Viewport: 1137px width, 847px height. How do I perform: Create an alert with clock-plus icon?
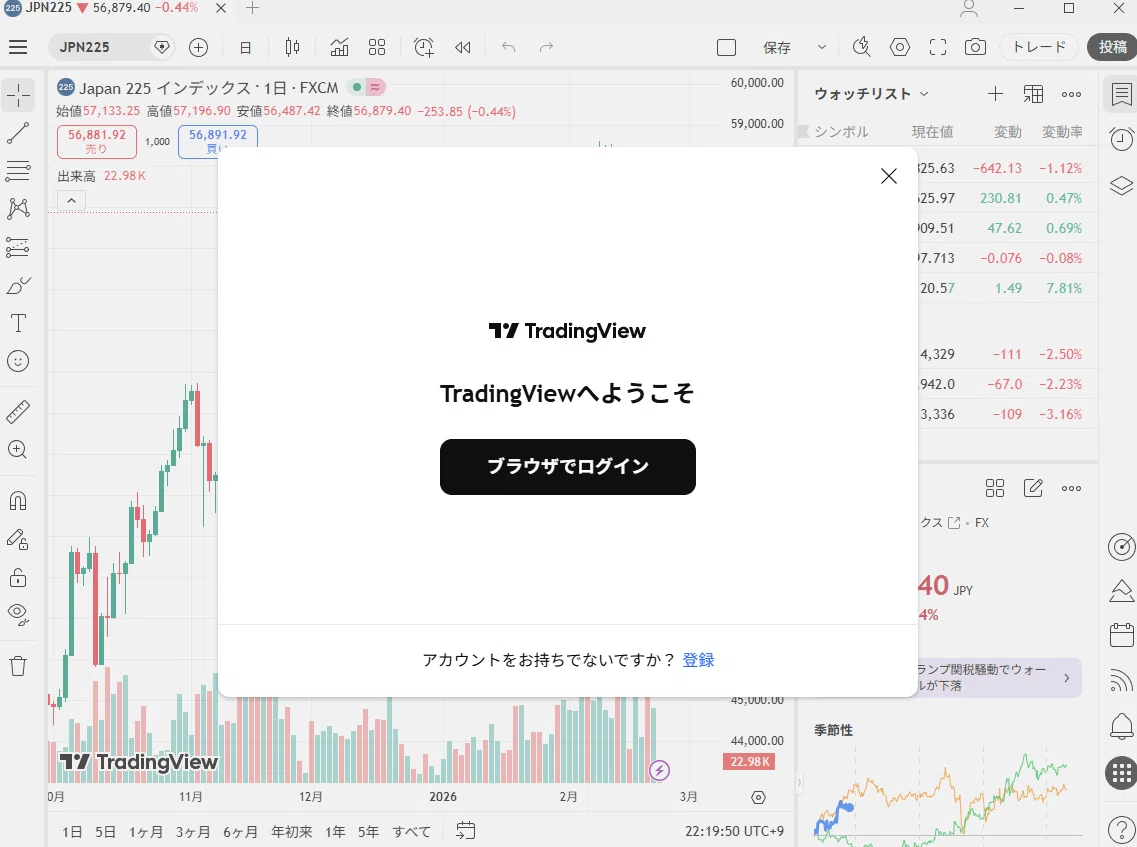coord(423,47)
